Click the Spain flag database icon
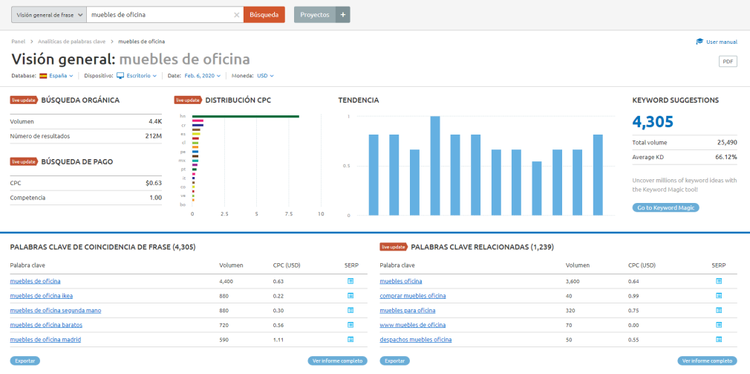750x374 pixels. click(x=43, y=76)
